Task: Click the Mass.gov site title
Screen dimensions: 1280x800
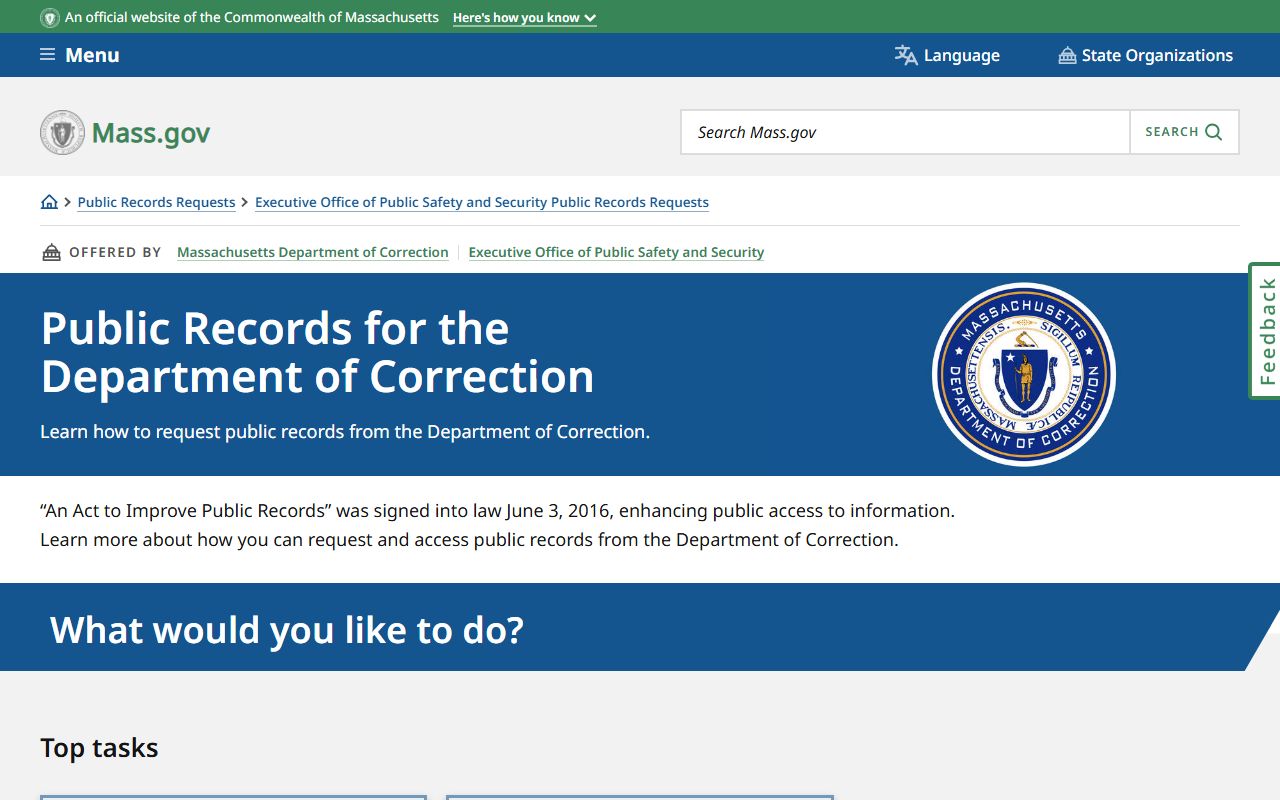Action: [151, 133]
